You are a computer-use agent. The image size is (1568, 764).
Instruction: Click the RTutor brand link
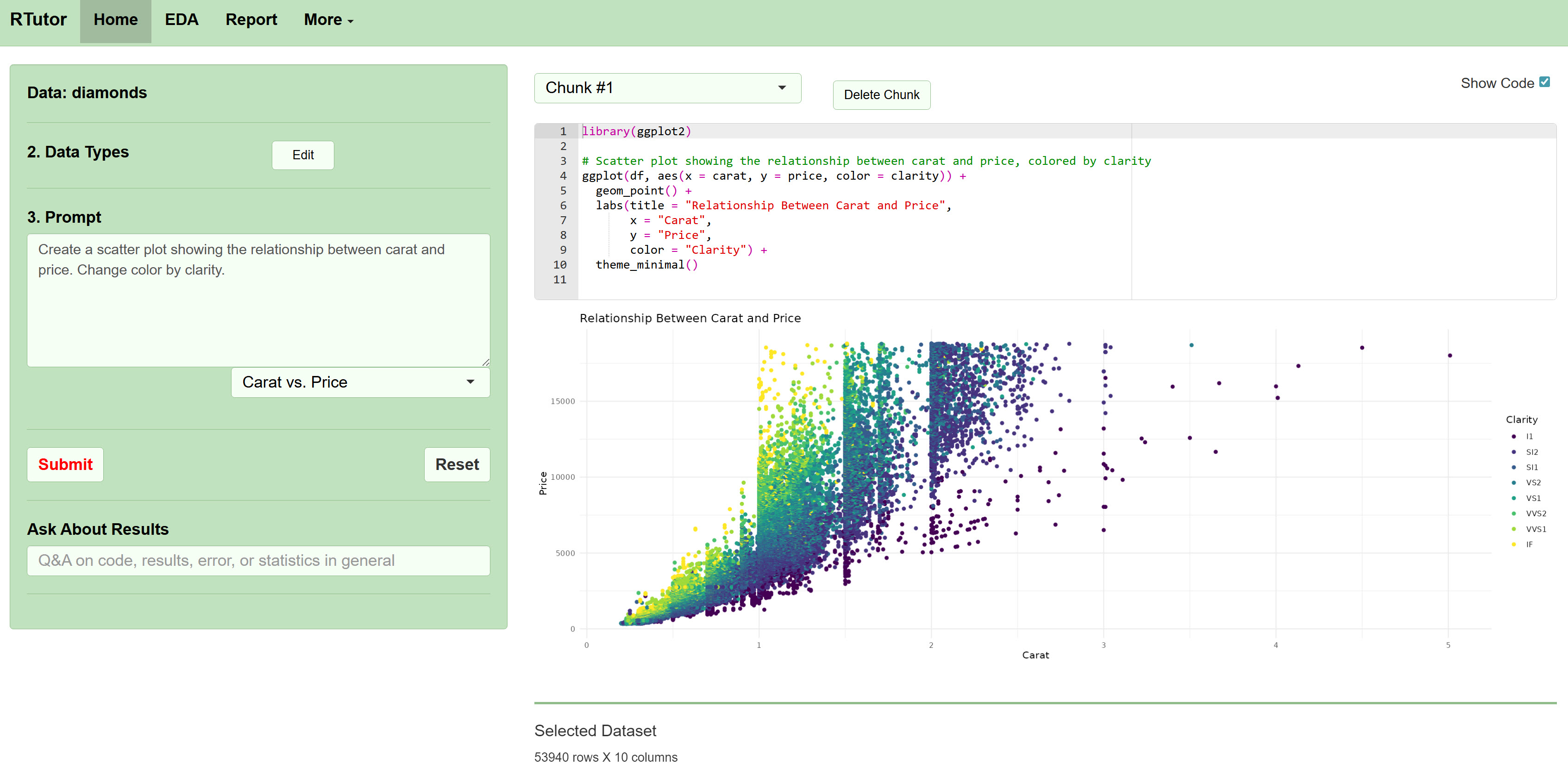pyautogui.click(x=38, y=19)
